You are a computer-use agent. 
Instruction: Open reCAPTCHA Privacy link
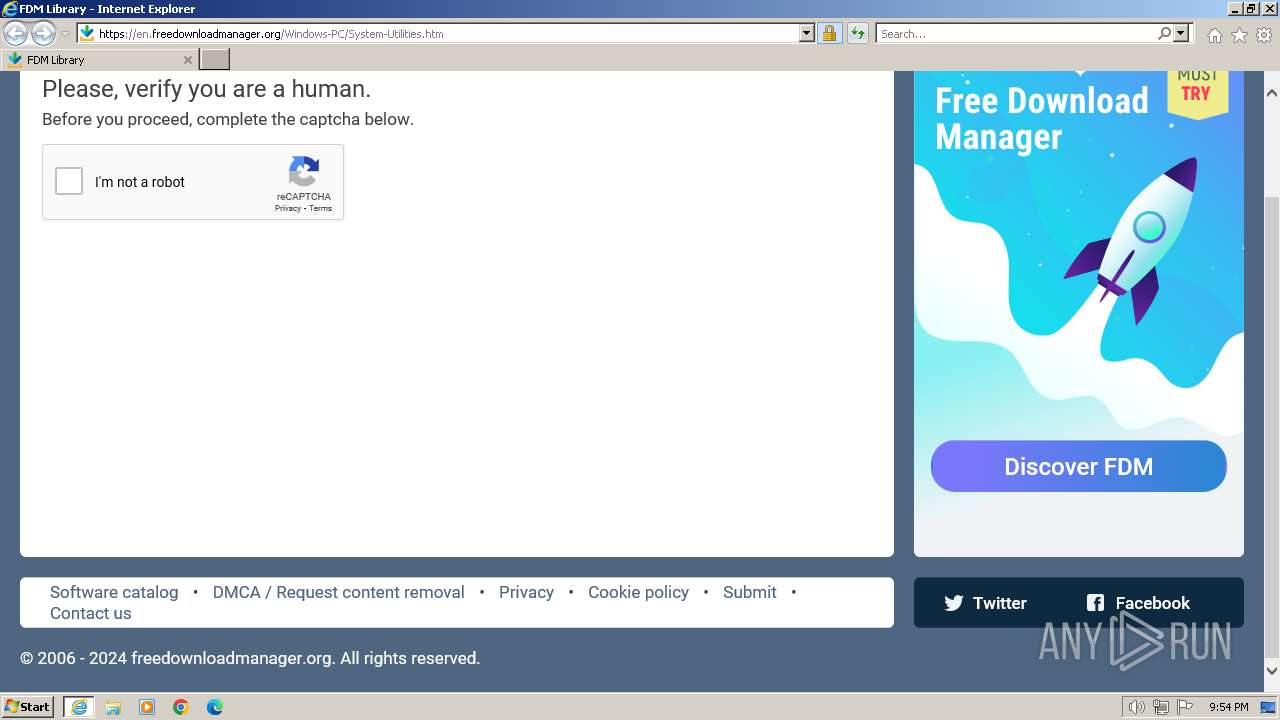288,208
